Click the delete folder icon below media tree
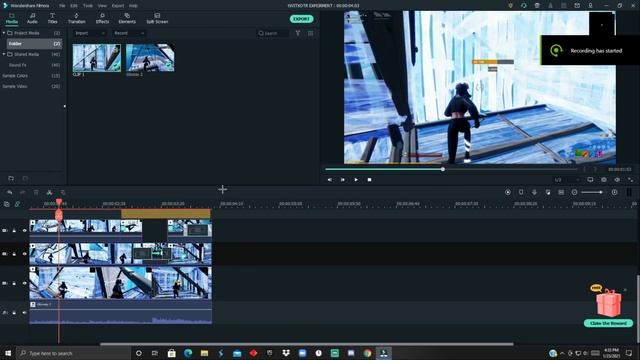 point(25,178)
